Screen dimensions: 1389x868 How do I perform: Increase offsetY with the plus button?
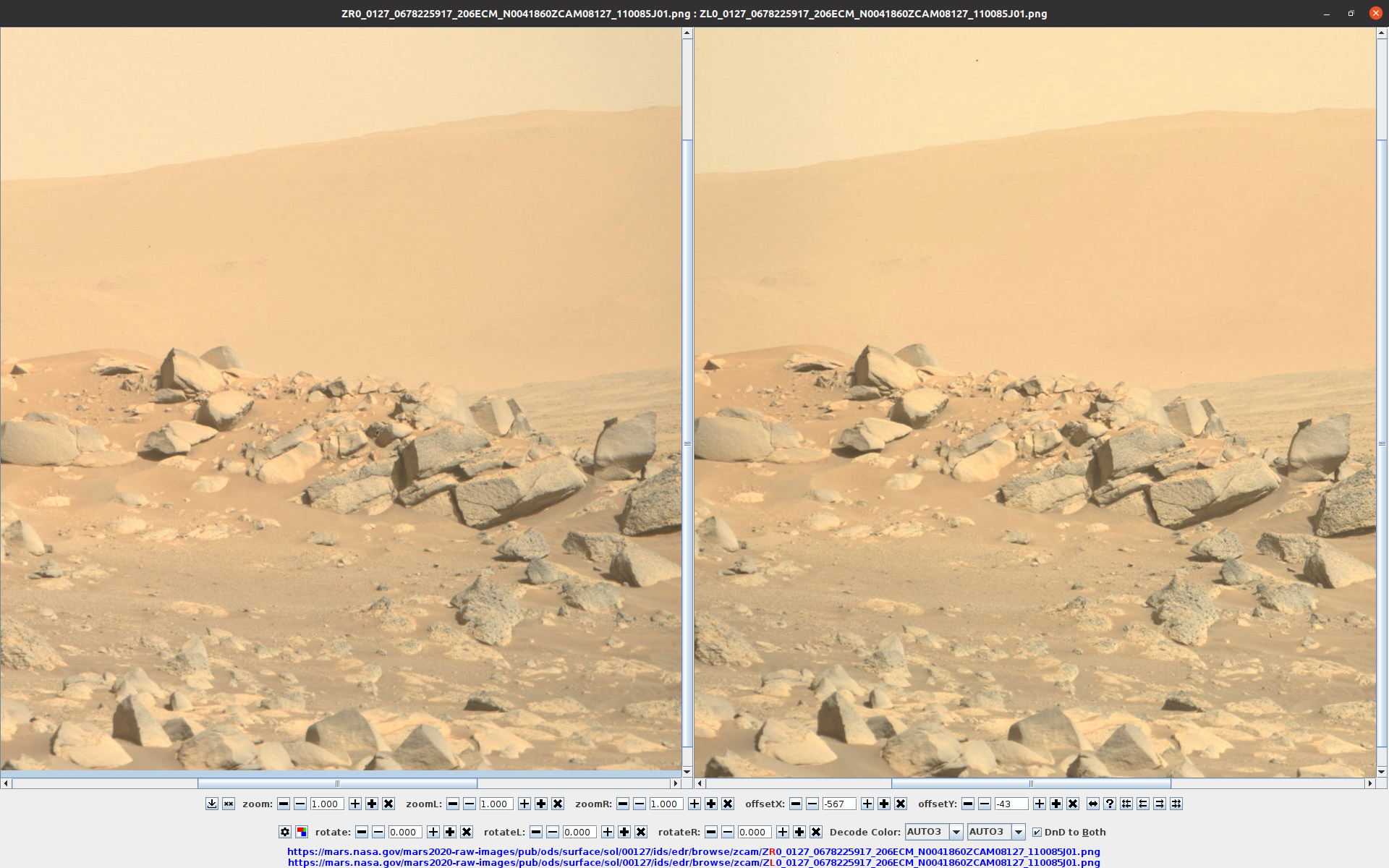point(1040,804)
